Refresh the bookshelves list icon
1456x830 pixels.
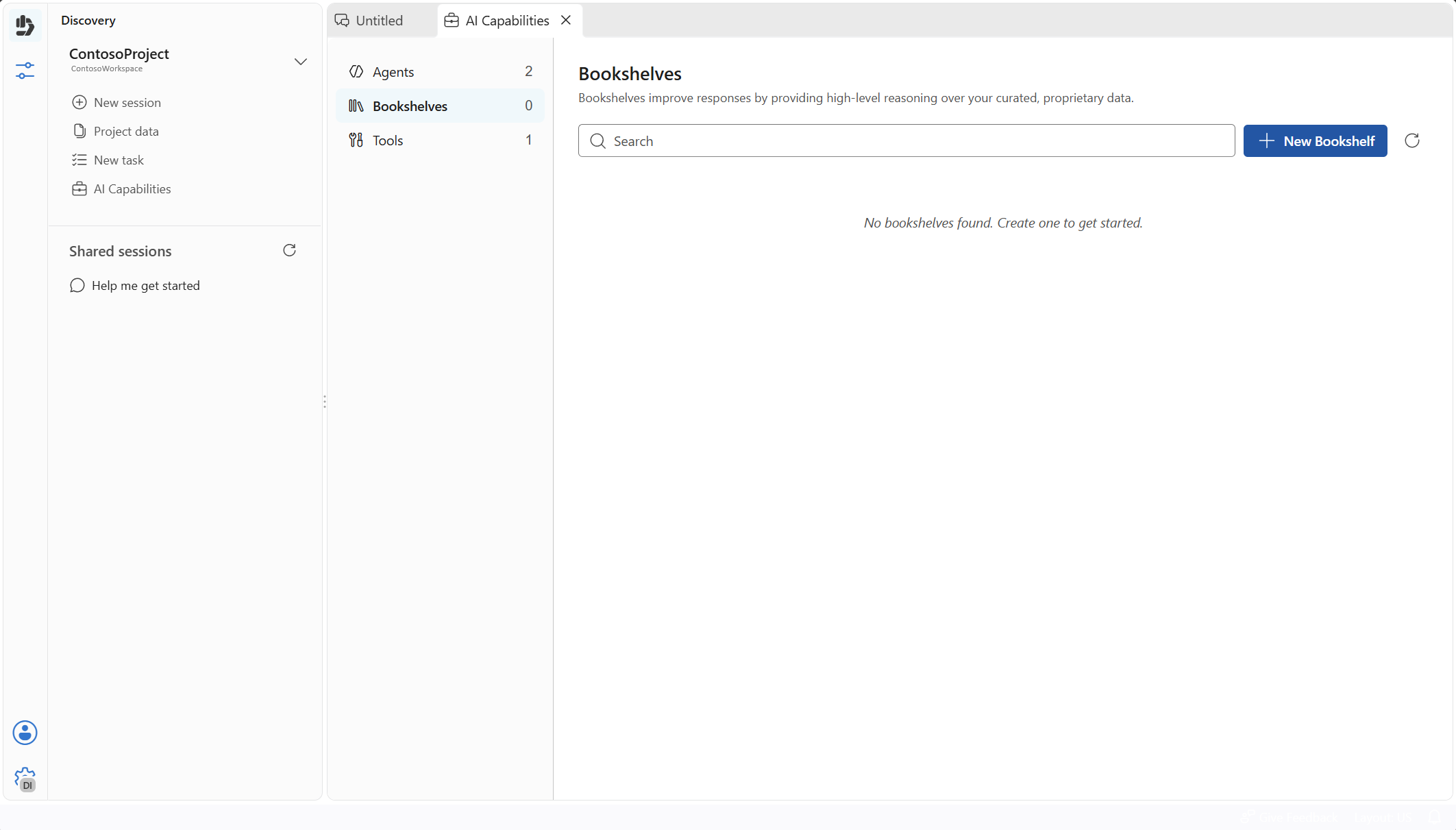[x=1412, y=141]
